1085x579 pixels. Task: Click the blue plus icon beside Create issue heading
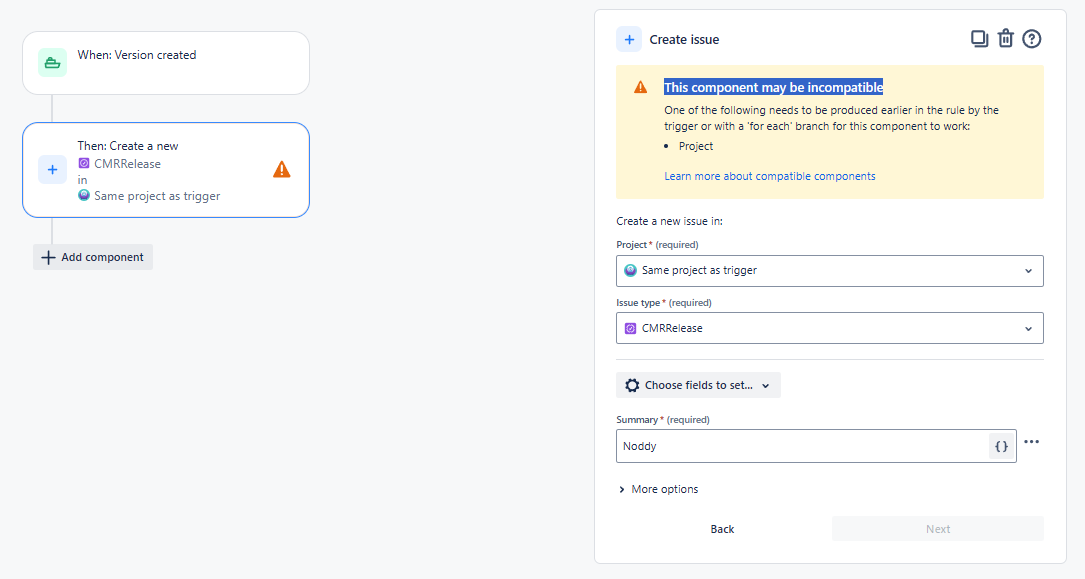pyautogui.click(x=628, y=38)
